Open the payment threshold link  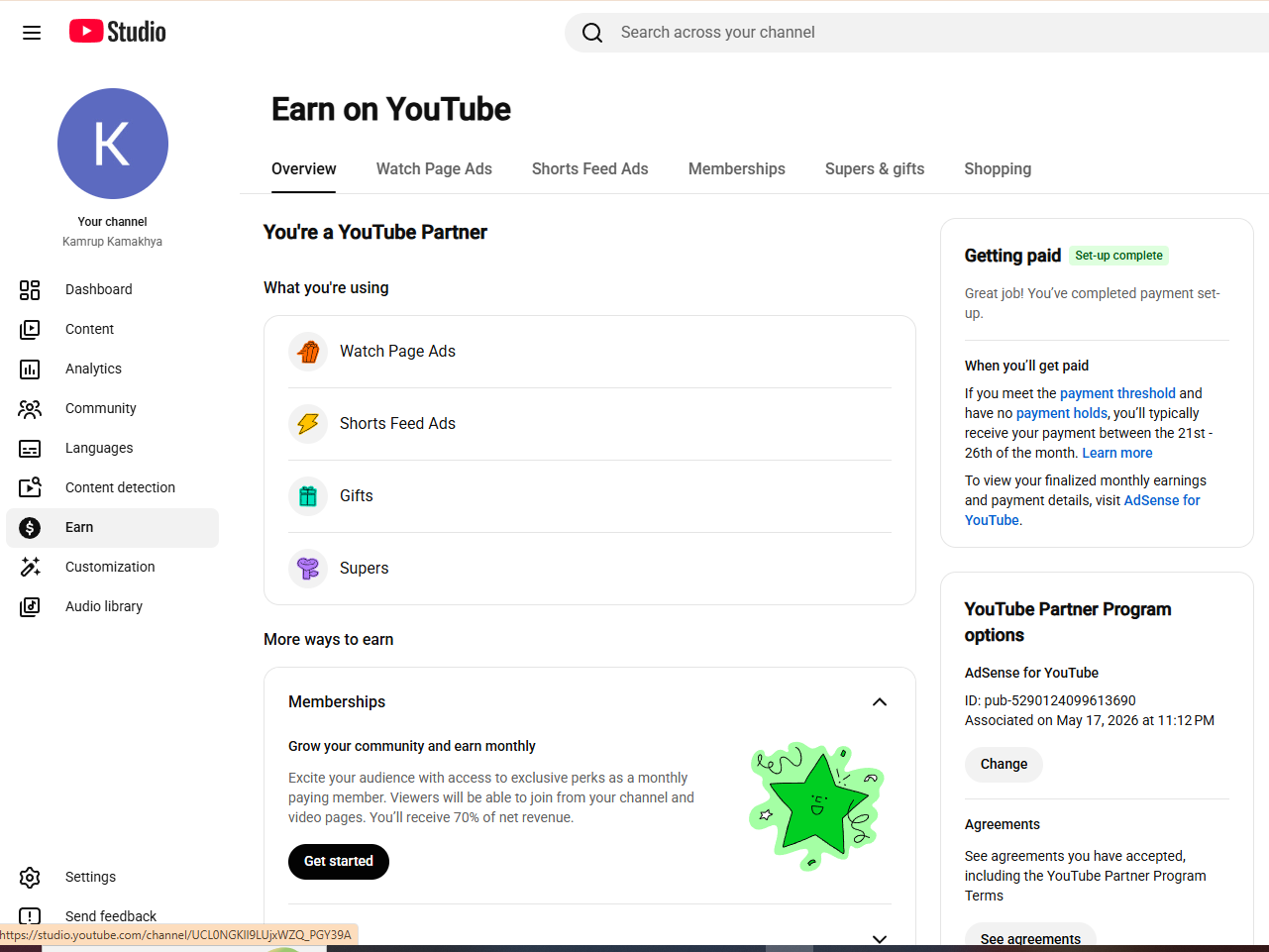point(1117,393)
